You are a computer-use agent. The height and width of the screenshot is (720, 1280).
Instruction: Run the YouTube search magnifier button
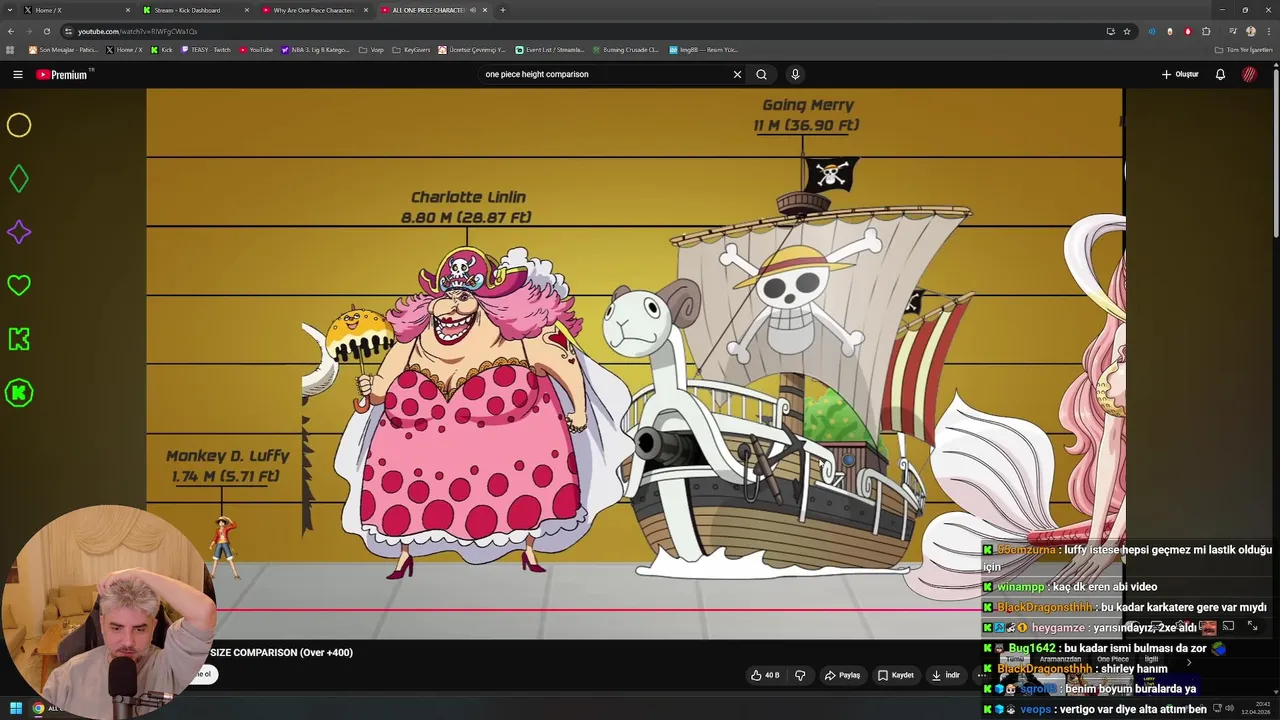click(761, 74)
